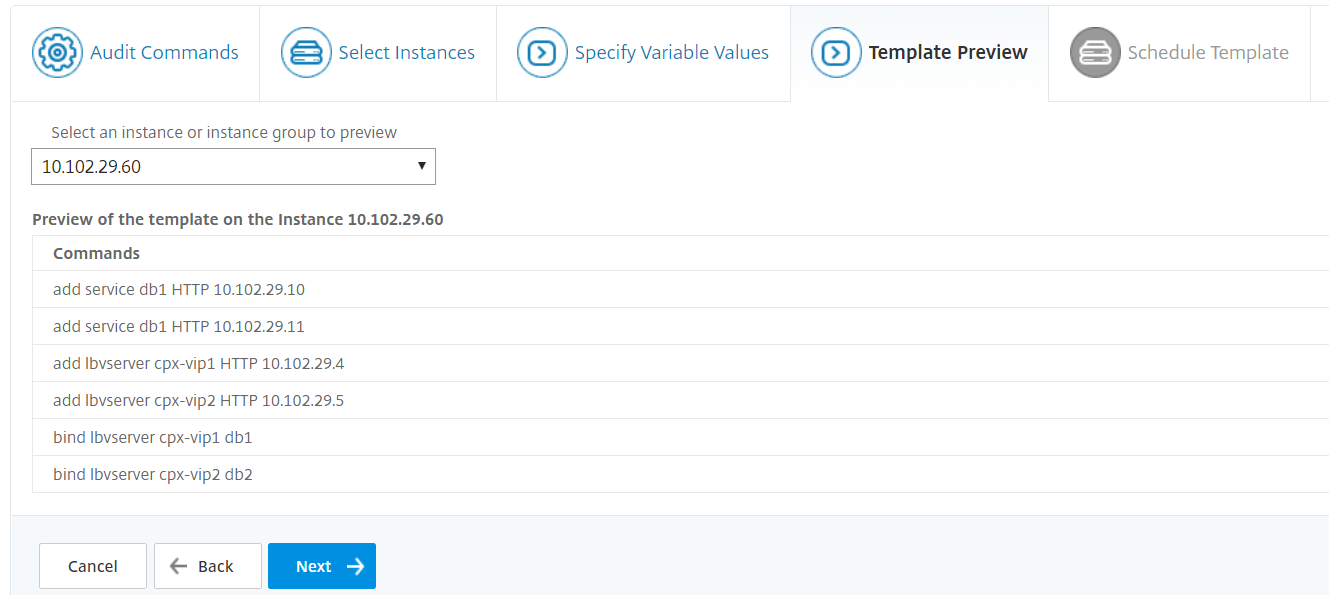Select command 'add service db1 HTTP 10.102.29.10'
The image size is (1329, 595).
click(680, 290)
